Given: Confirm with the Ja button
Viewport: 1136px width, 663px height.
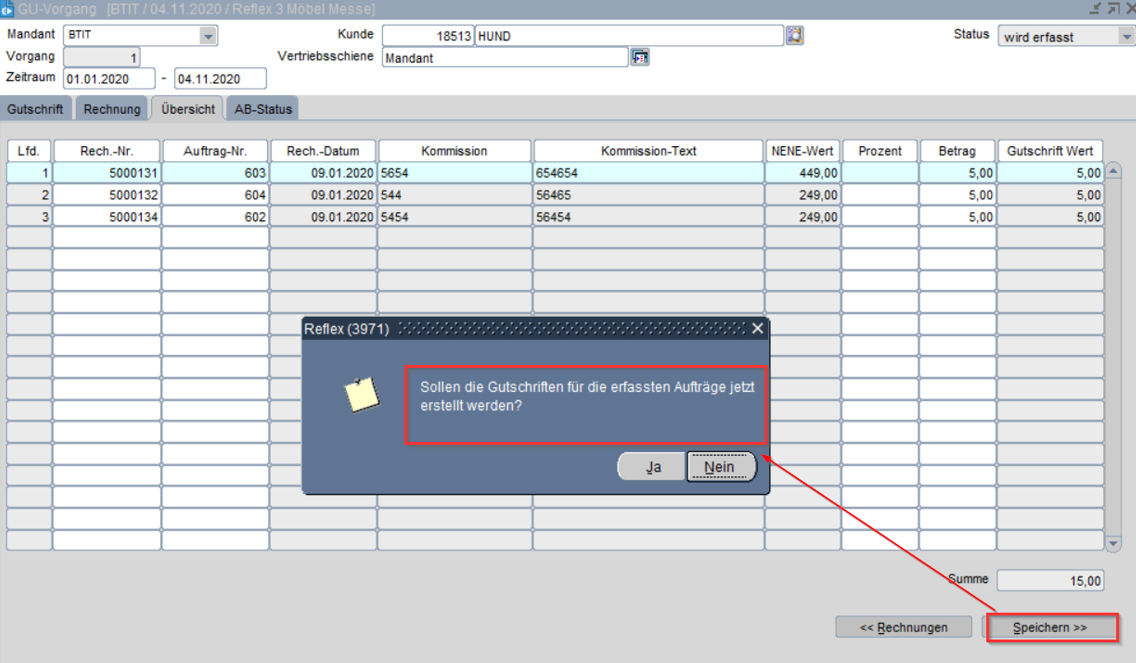Looking at the screenshot, I should tap(652, 467).
